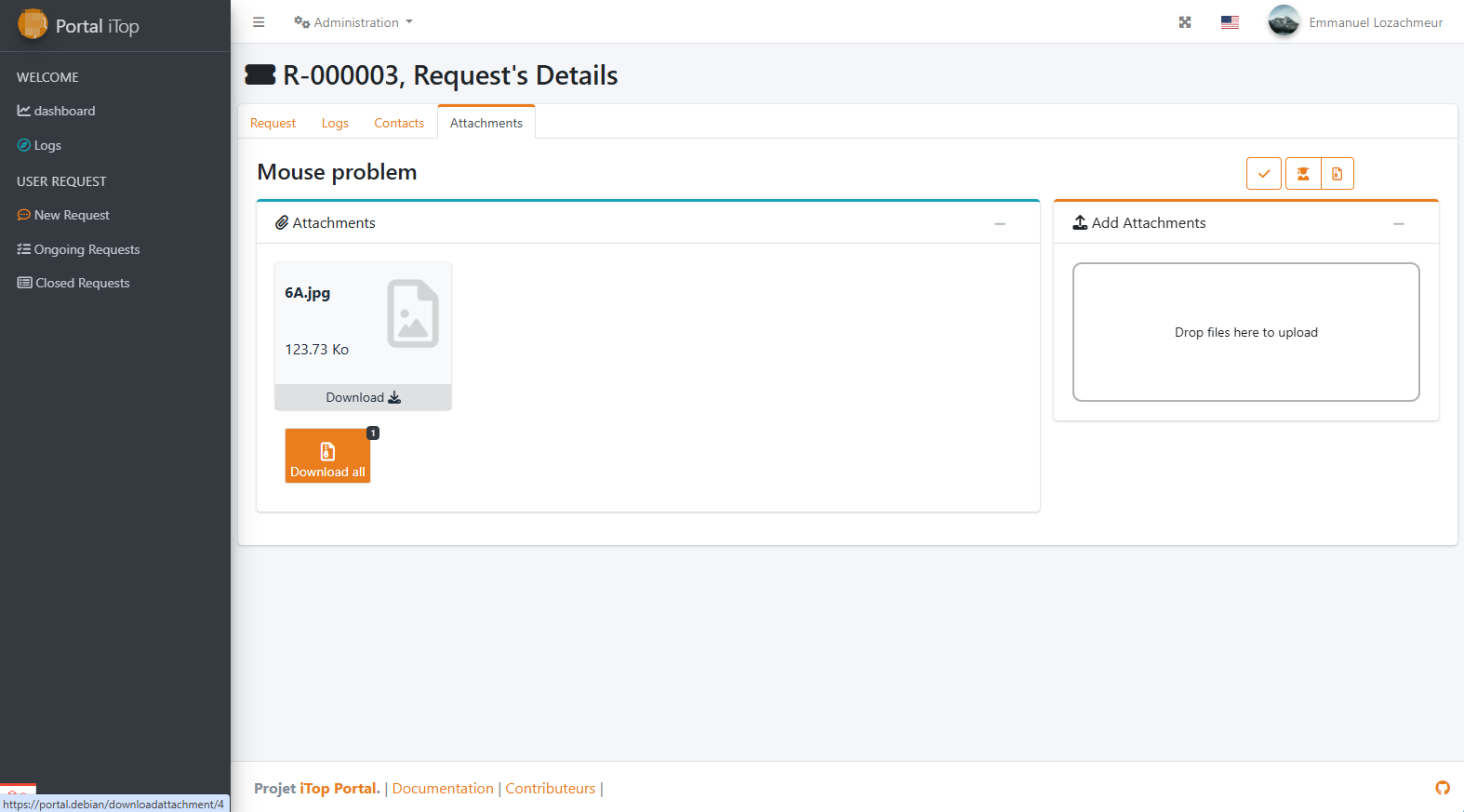Screen dimensions: 1464x812
Task: Toggle fullscreen mode with the expand arrows icon
Action: pyautogui.click(x=1185, y=22)
